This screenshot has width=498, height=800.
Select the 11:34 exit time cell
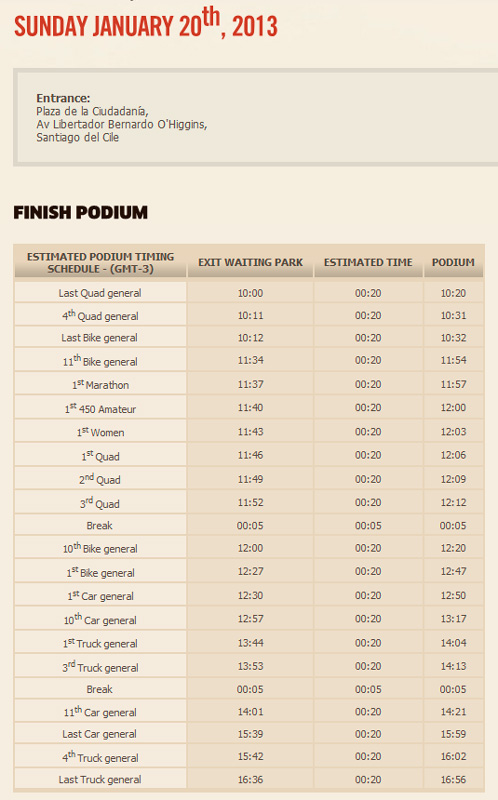click(x=251, y=361)
